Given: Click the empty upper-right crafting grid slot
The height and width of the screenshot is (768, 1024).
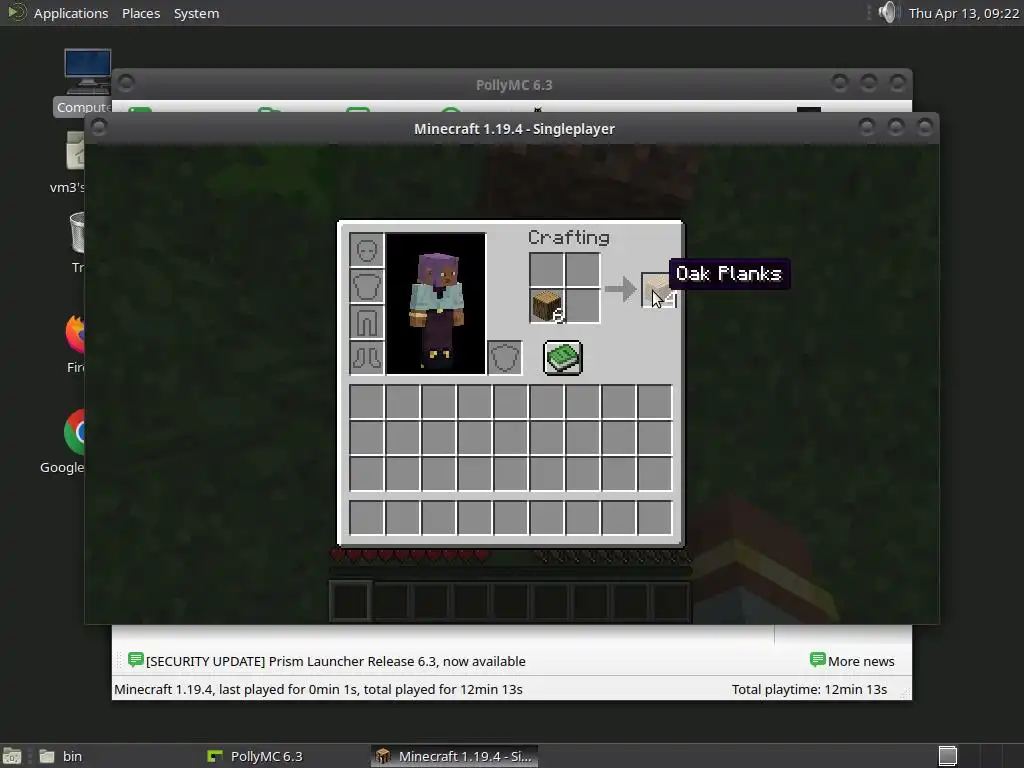Looking at the screenshot, I should (x=583, y=270).
